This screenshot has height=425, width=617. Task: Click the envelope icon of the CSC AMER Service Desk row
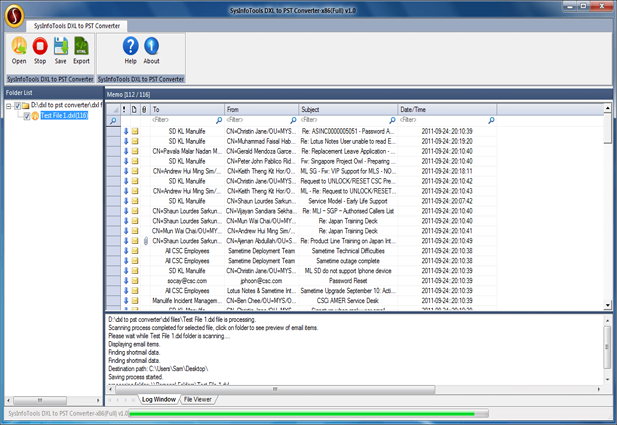point(135,301)
